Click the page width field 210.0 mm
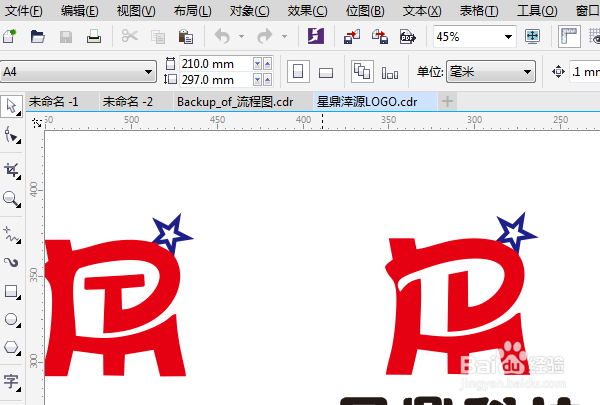This screenshot has width=600, height=405. pyautogui.click(x=216, y=64)
